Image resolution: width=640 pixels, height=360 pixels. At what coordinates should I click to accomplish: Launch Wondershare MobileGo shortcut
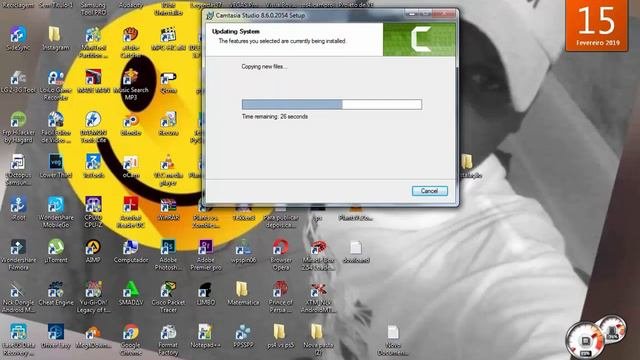pos(56,213)
